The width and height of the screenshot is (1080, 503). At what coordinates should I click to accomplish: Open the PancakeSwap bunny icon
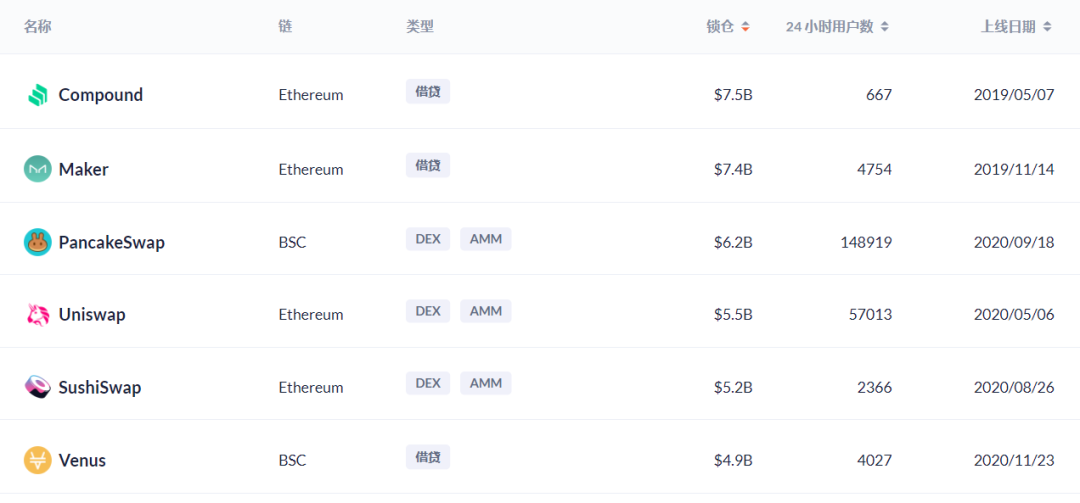tap(37, 242)
